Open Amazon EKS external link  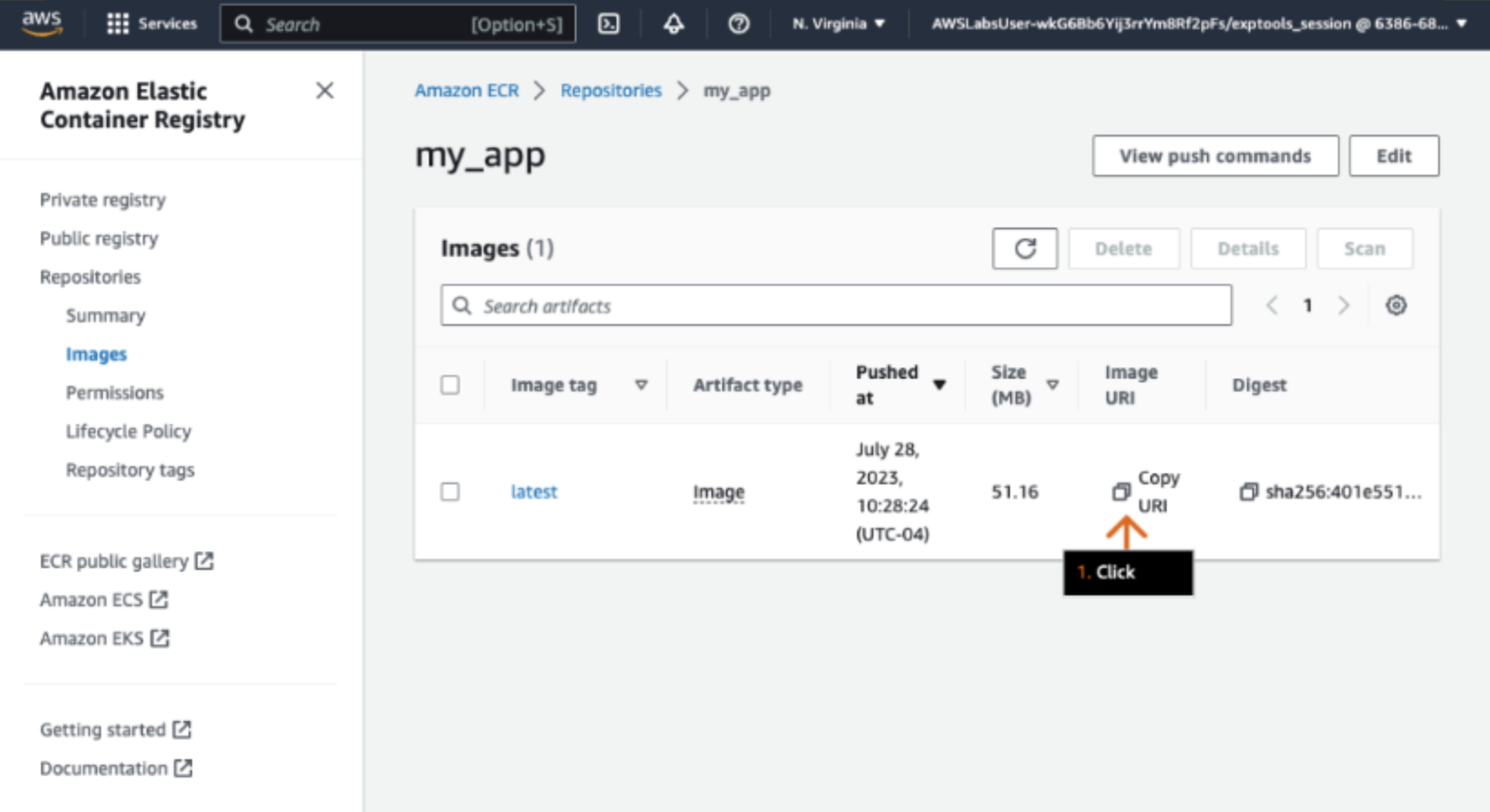click(x=104, y=638)
